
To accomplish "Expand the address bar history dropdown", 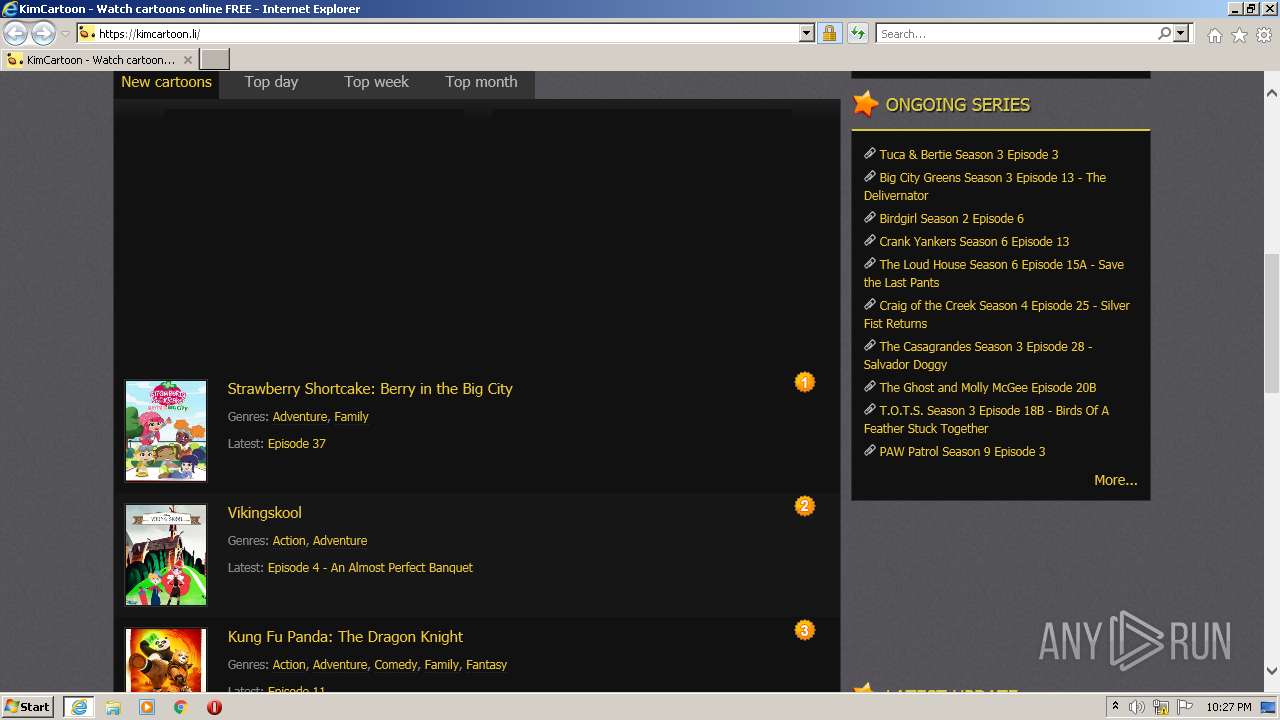I will (x=807, y=33).
